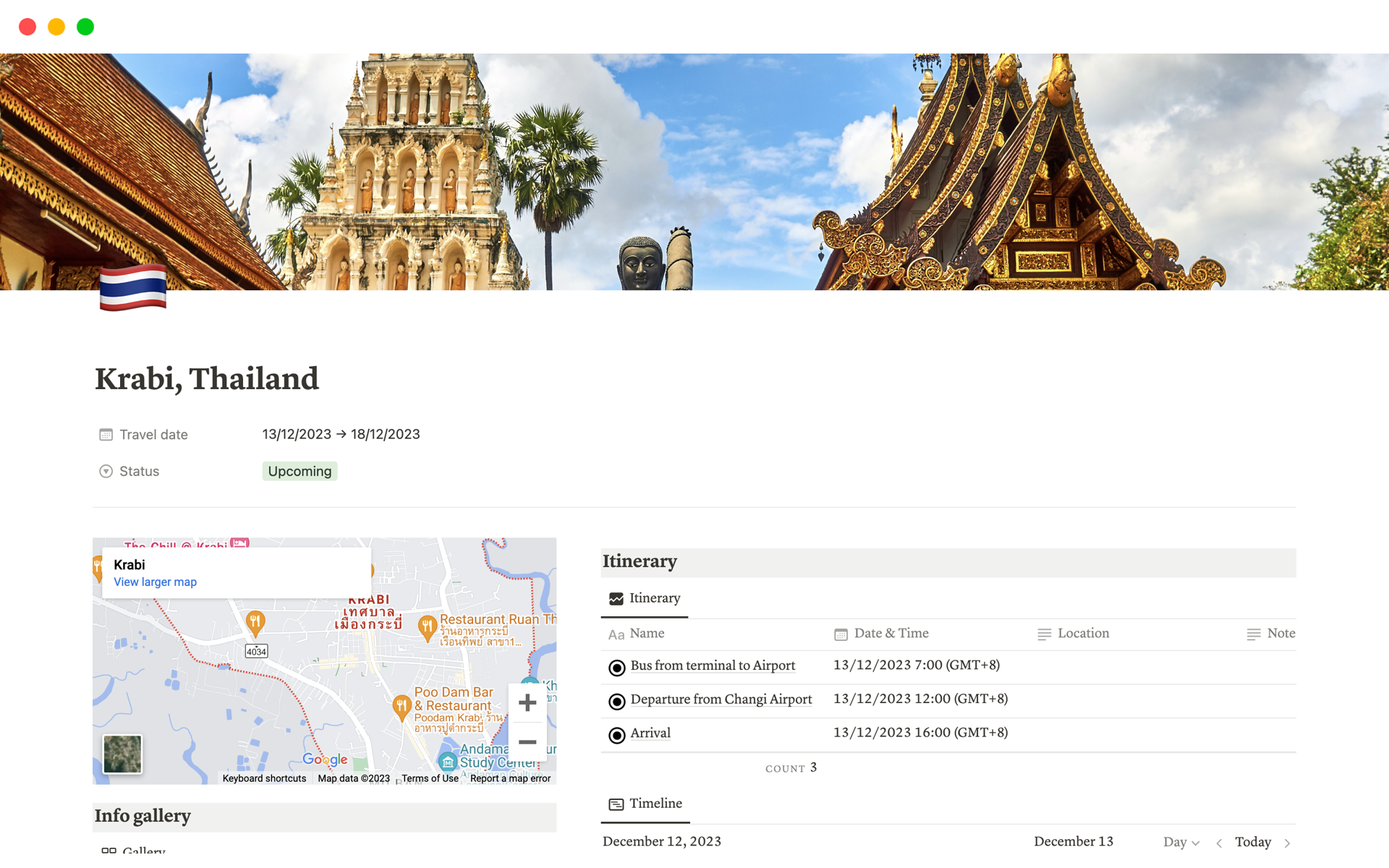
Task: Open the Day view dropdown in timeline
Action: tap(1181, 842)
